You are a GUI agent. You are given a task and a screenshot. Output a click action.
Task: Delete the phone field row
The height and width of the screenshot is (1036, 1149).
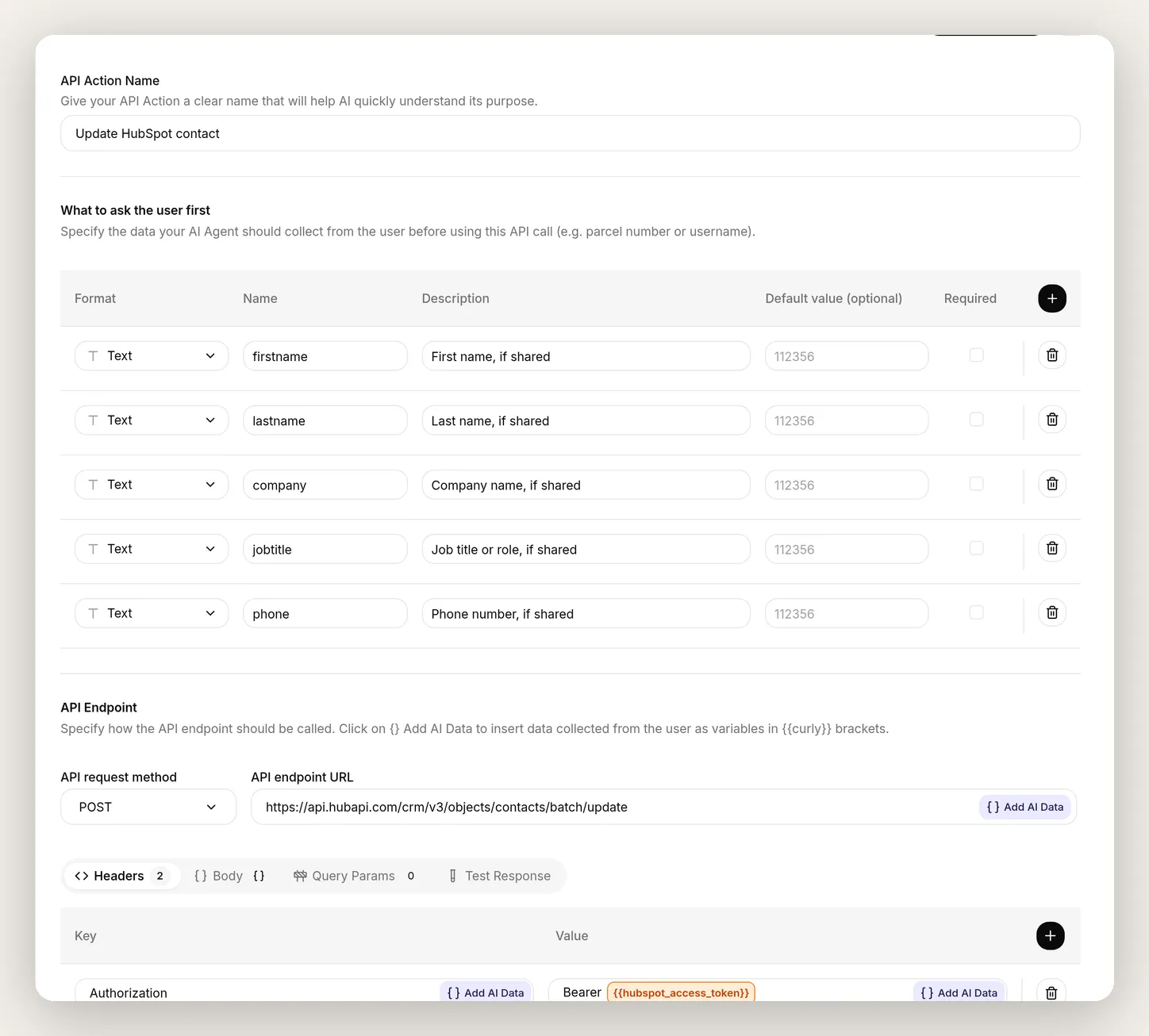tap(1052, 612)
